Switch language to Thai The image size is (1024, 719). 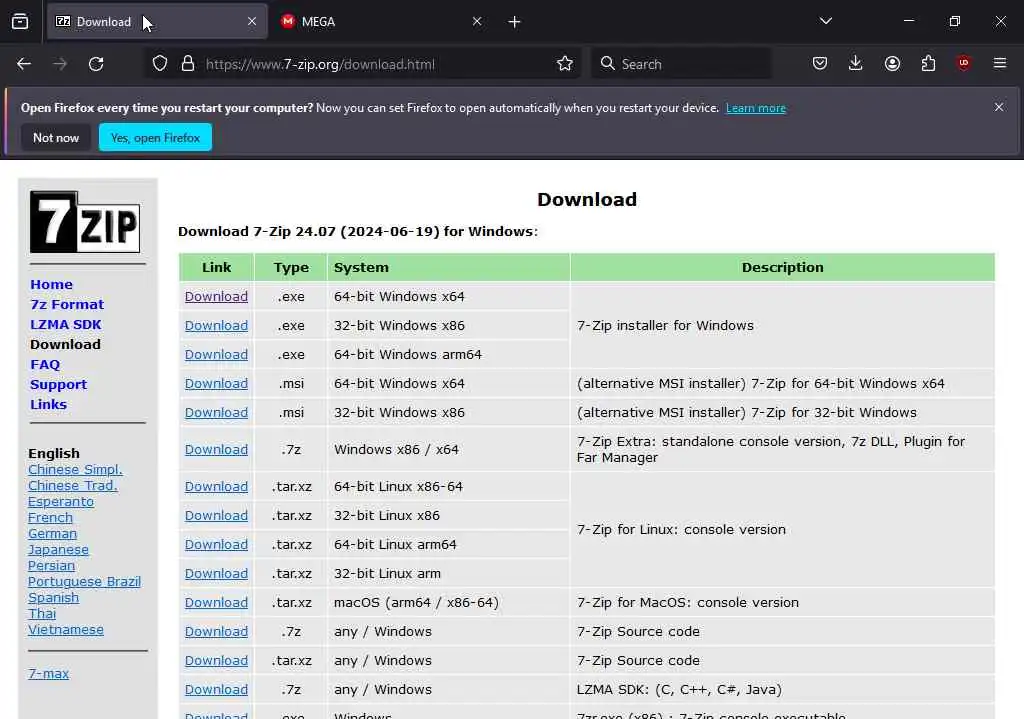42,614
